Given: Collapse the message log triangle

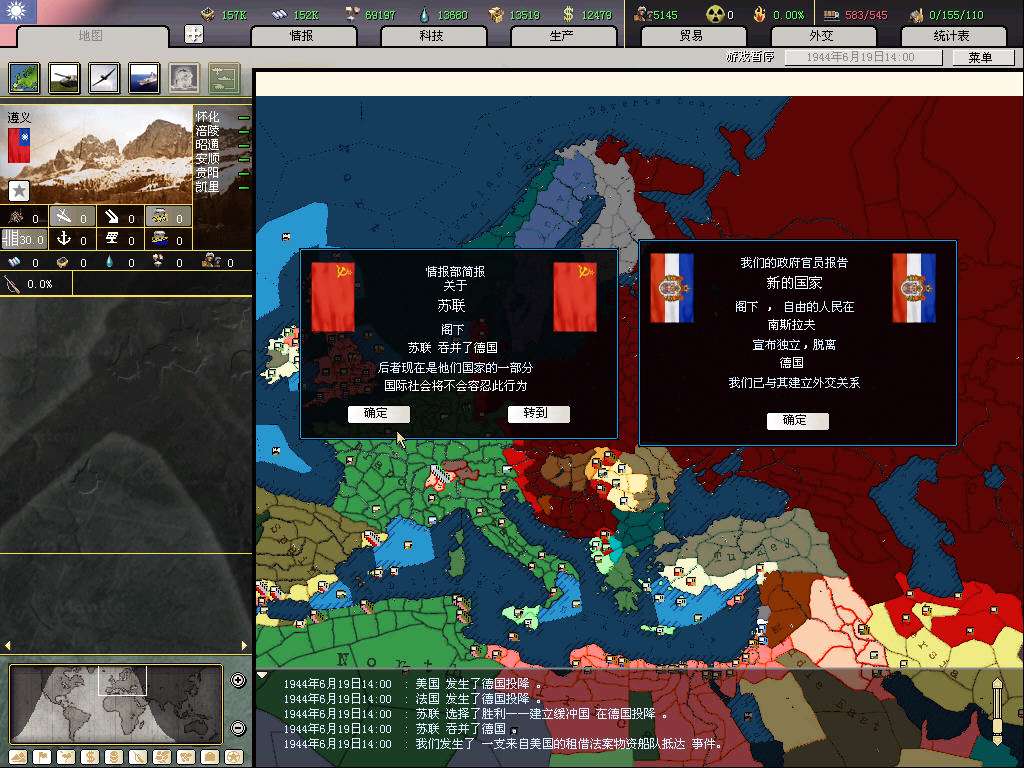Looking at the screenshot, I should coord(262,675).
